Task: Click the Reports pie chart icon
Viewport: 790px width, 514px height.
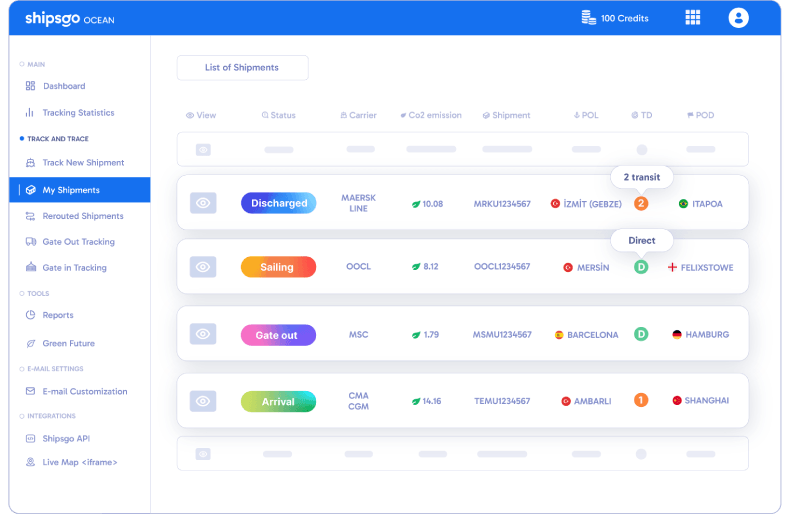Action: tap(30, 314)
